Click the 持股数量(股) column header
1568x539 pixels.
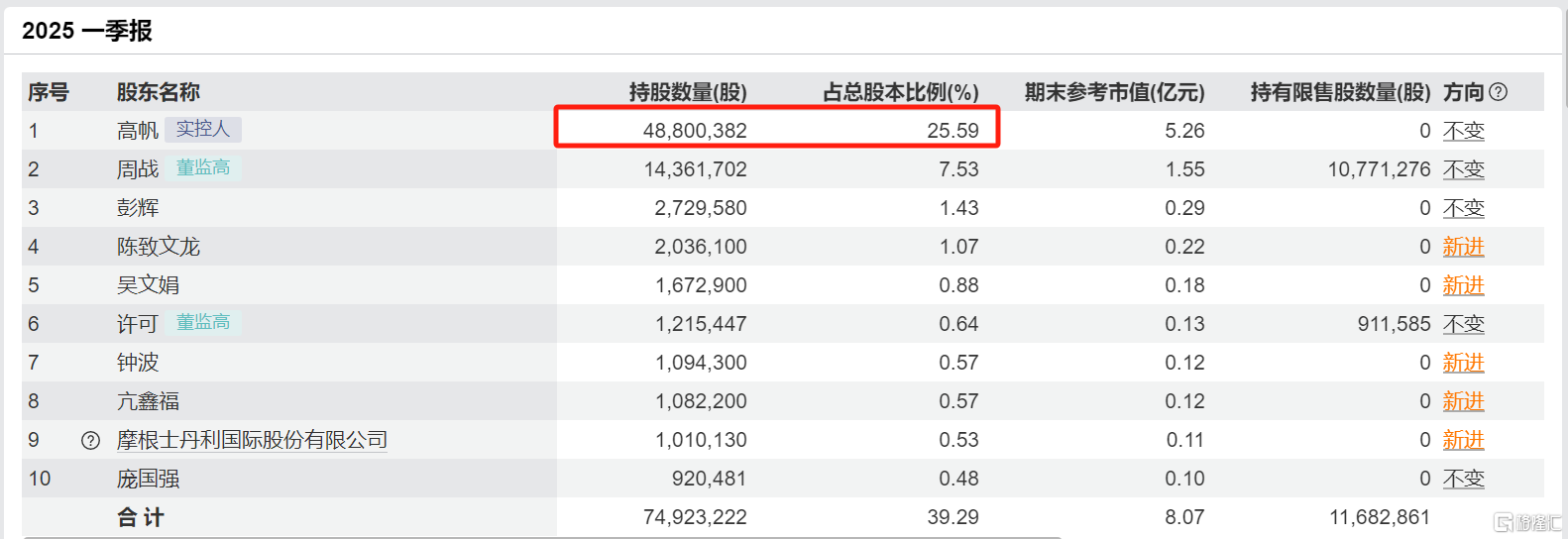coord(688,92)
